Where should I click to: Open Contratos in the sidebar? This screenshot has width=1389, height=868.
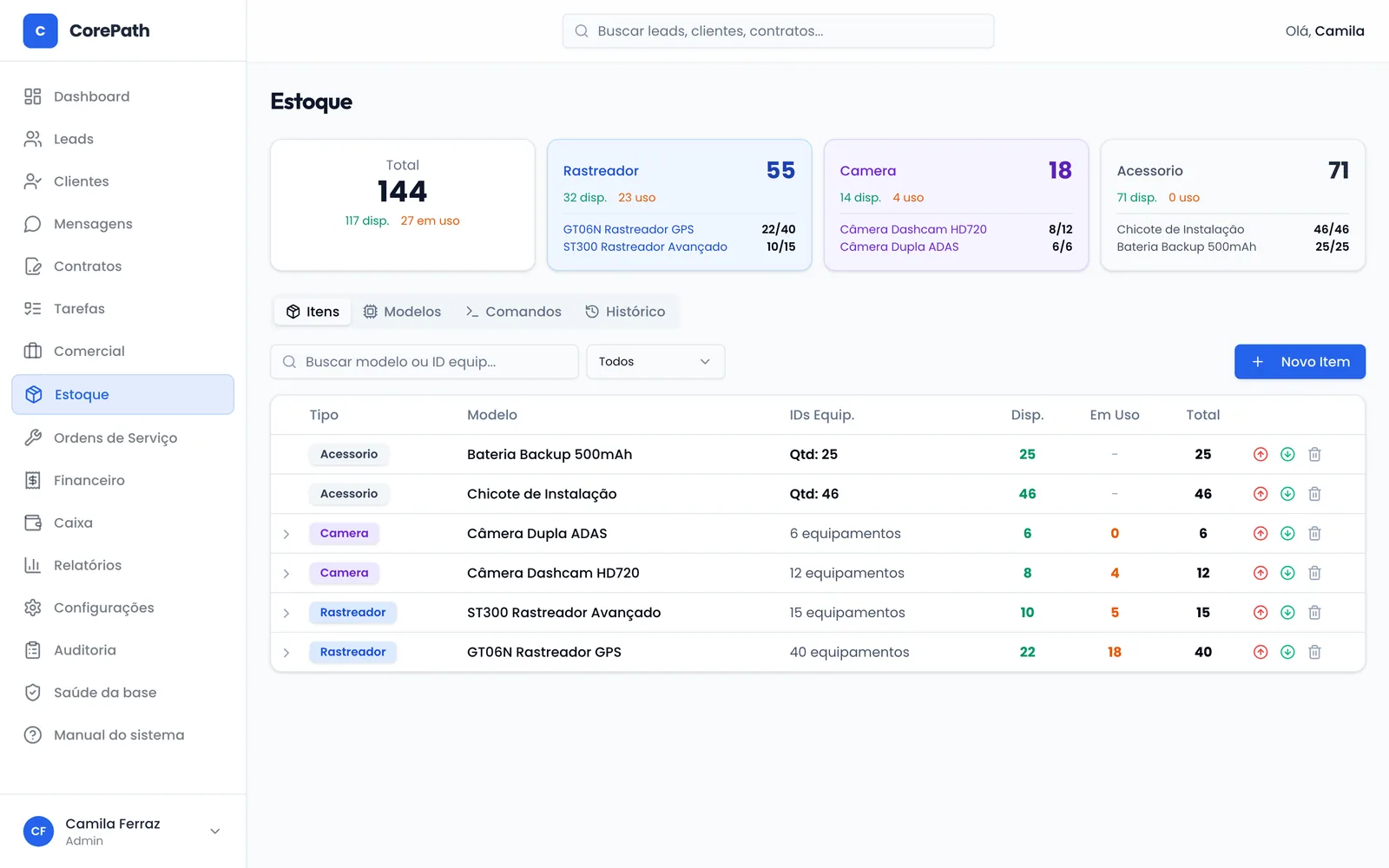(123, 266)
